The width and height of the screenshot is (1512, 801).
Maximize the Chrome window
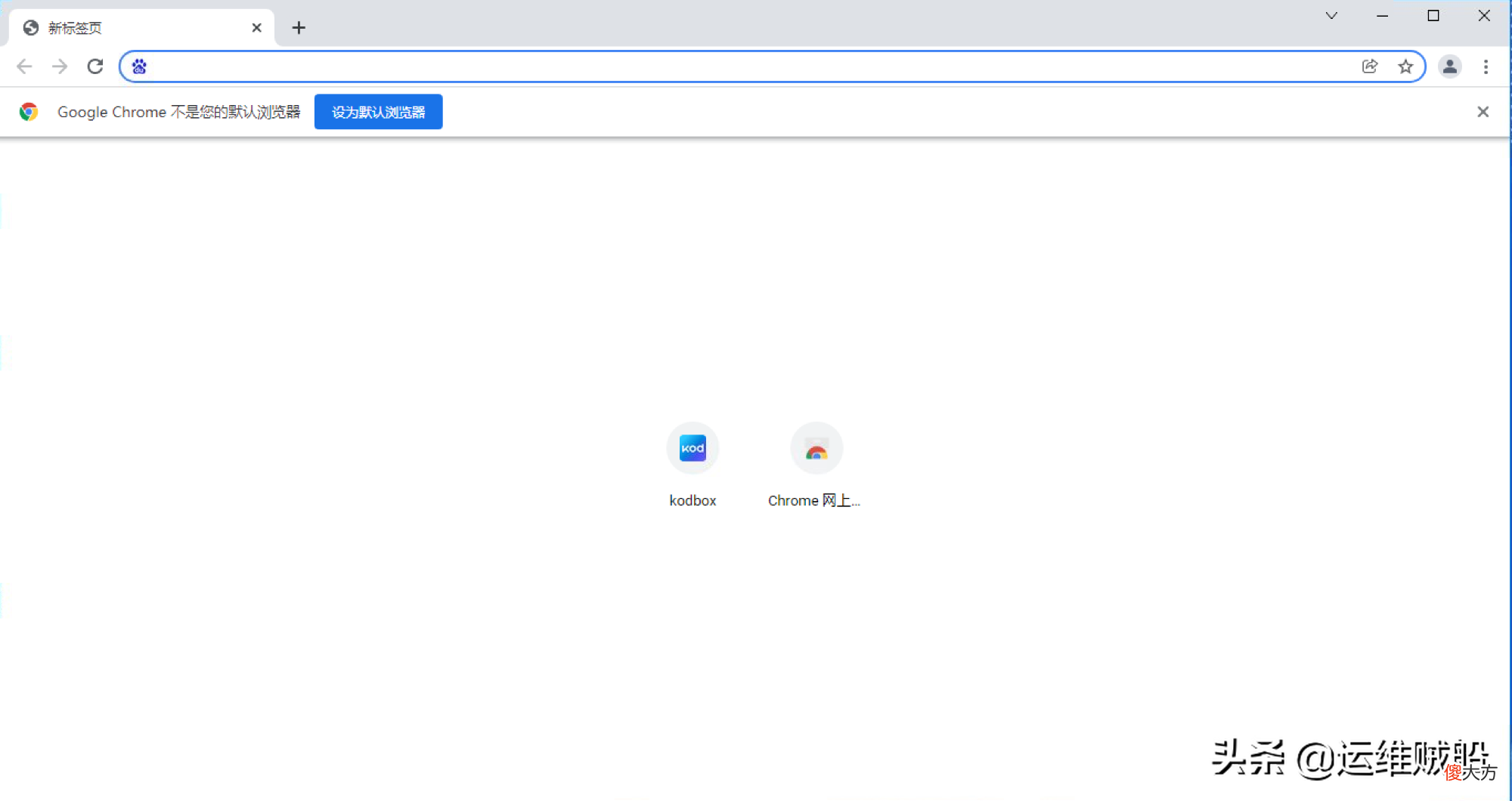tap(1433, 16)
